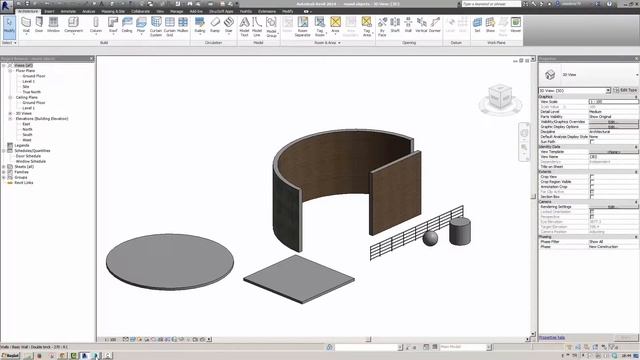Select the Dormer opening tool
The width and height of the screenshot is (640, 360).
tap(435, 25)
